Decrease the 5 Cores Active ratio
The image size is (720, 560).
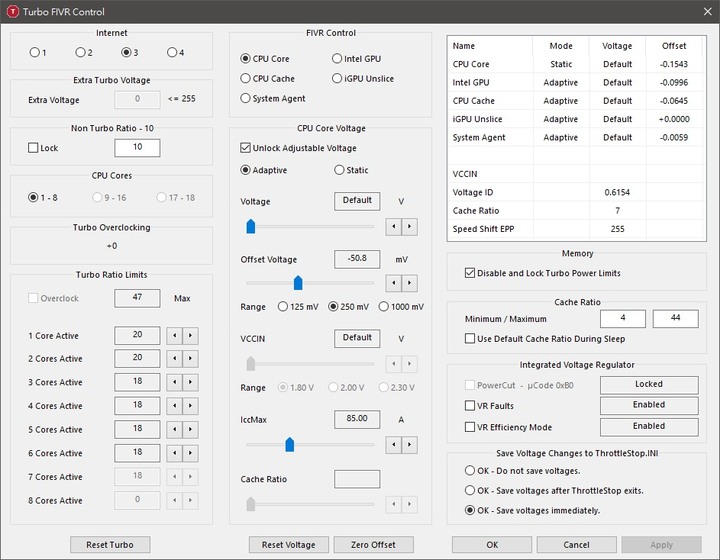(175, 430)
